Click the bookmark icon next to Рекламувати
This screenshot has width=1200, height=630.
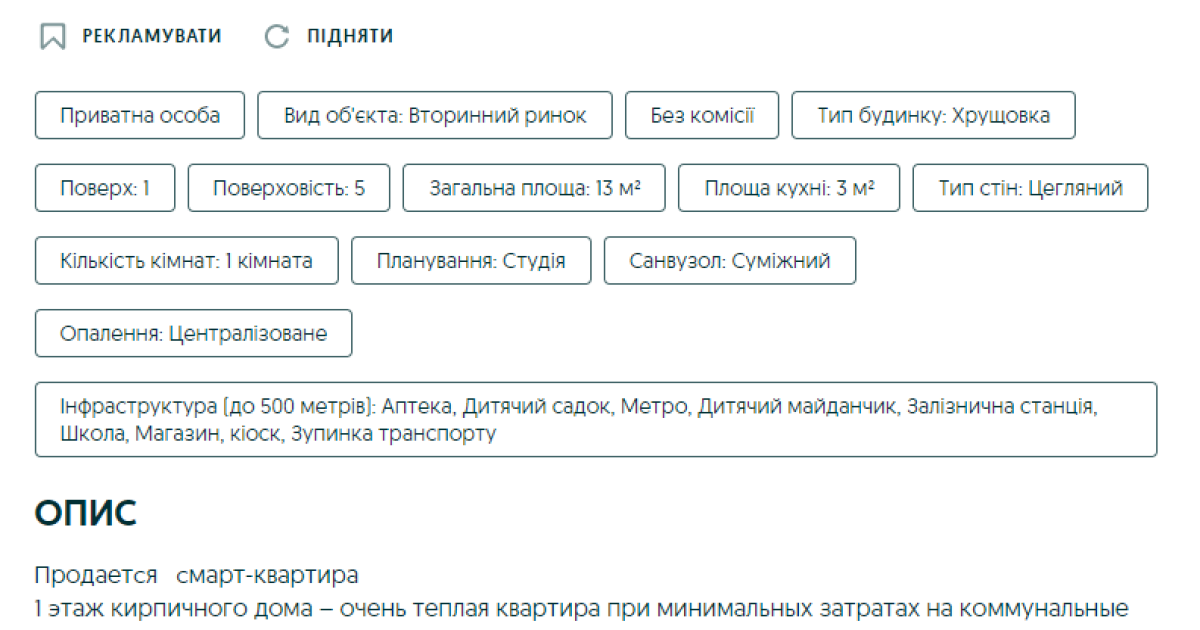coord(52,37)
